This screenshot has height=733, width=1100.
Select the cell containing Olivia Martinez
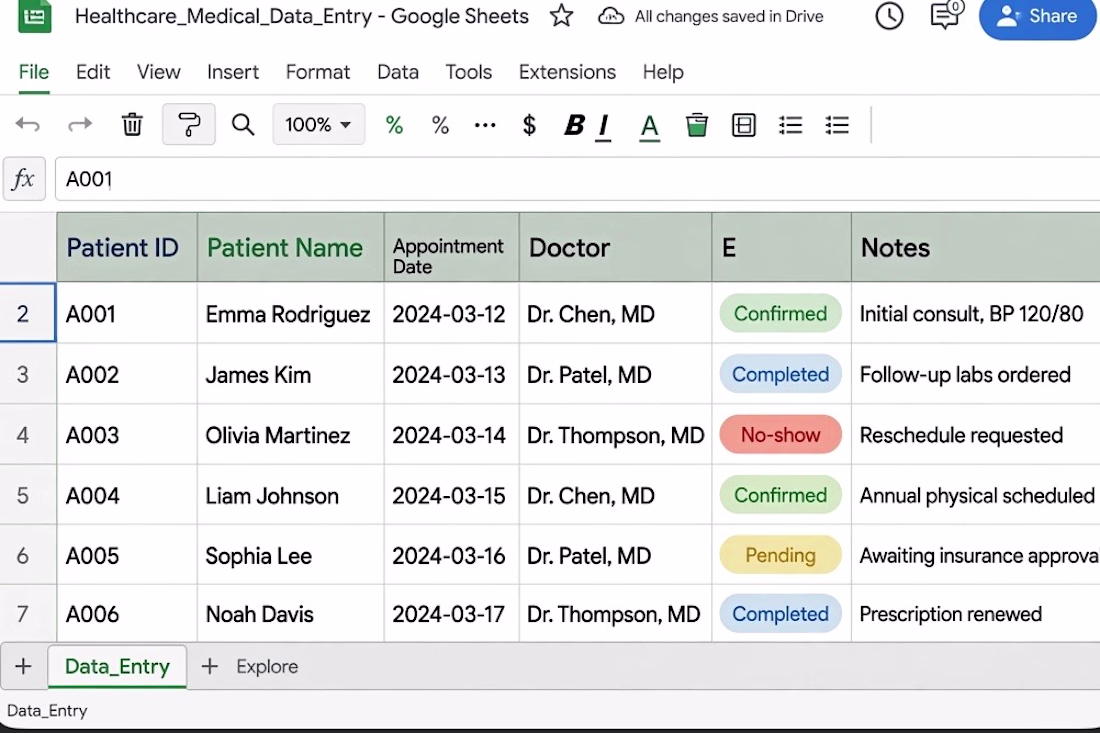pyautogui.click(x=290, y=435)
